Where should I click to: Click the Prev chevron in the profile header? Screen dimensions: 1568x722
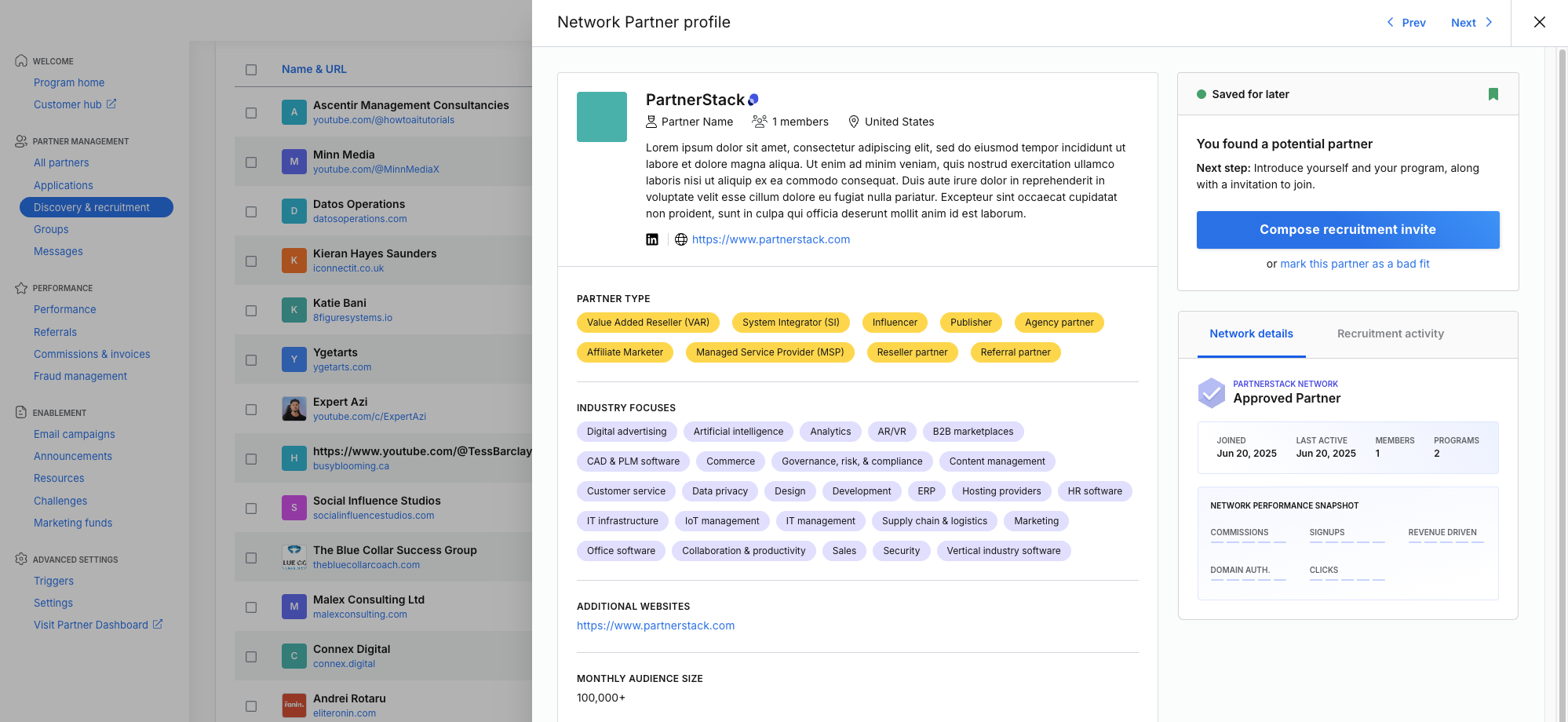click(1389, 22)
